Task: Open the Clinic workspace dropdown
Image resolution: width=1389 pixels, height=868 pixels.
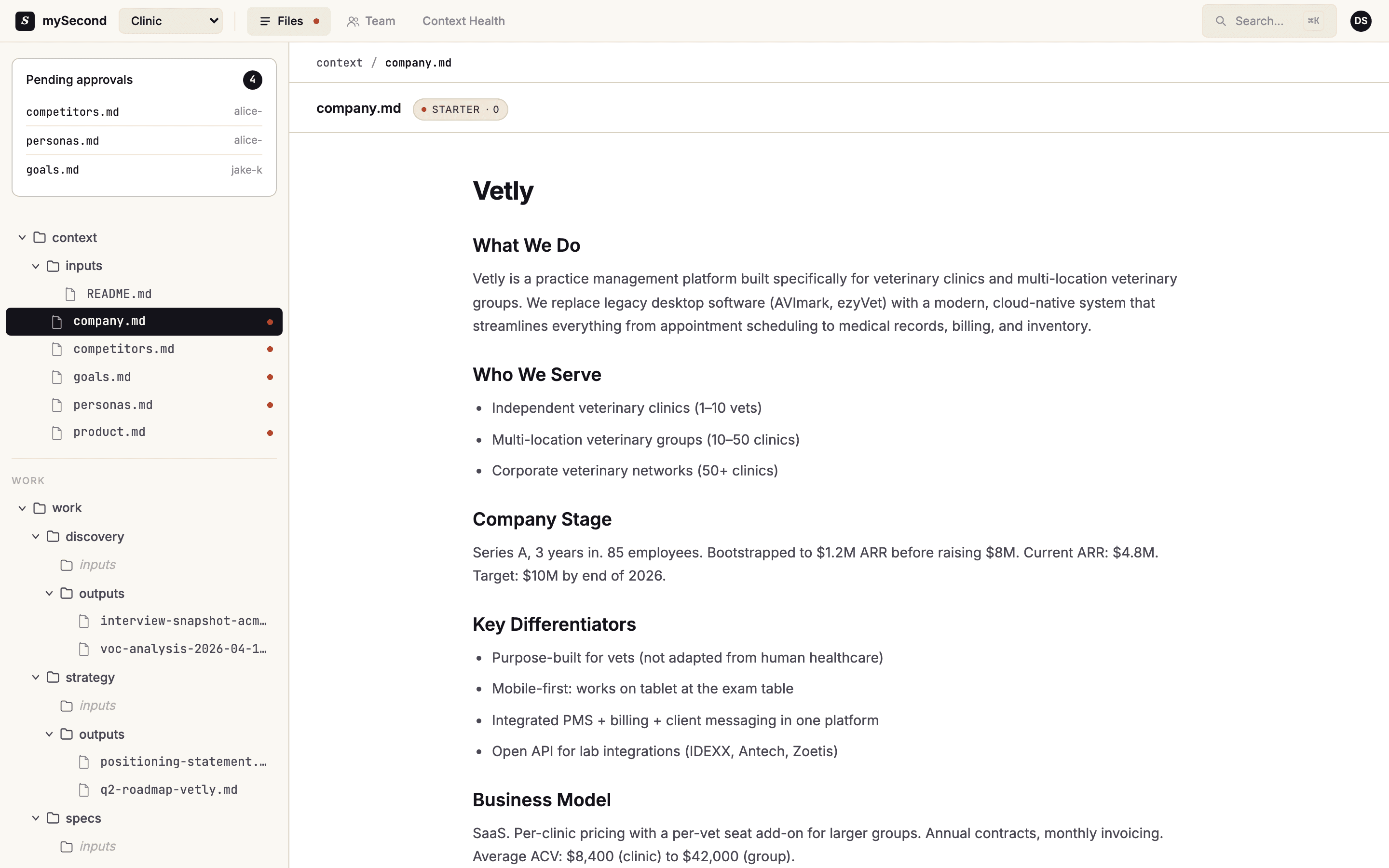Action: pyautogui.click(x=170, y=21)
